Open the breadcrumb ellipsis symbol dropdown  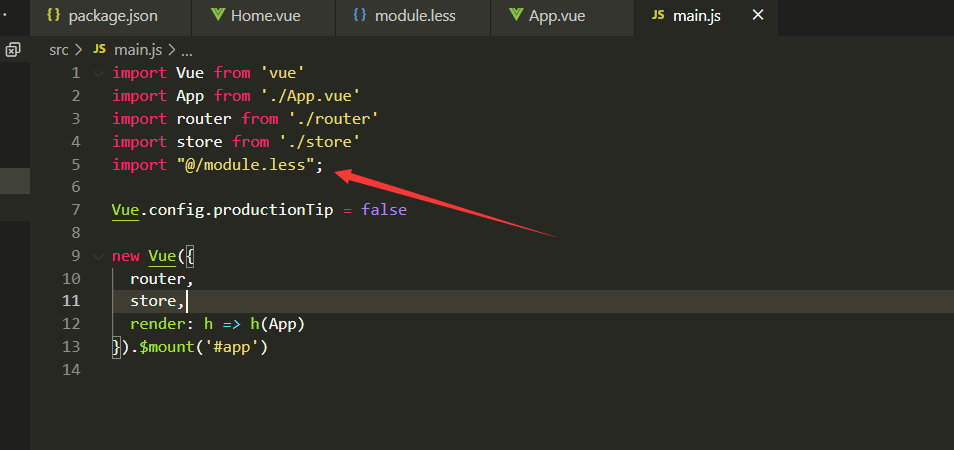187,49
